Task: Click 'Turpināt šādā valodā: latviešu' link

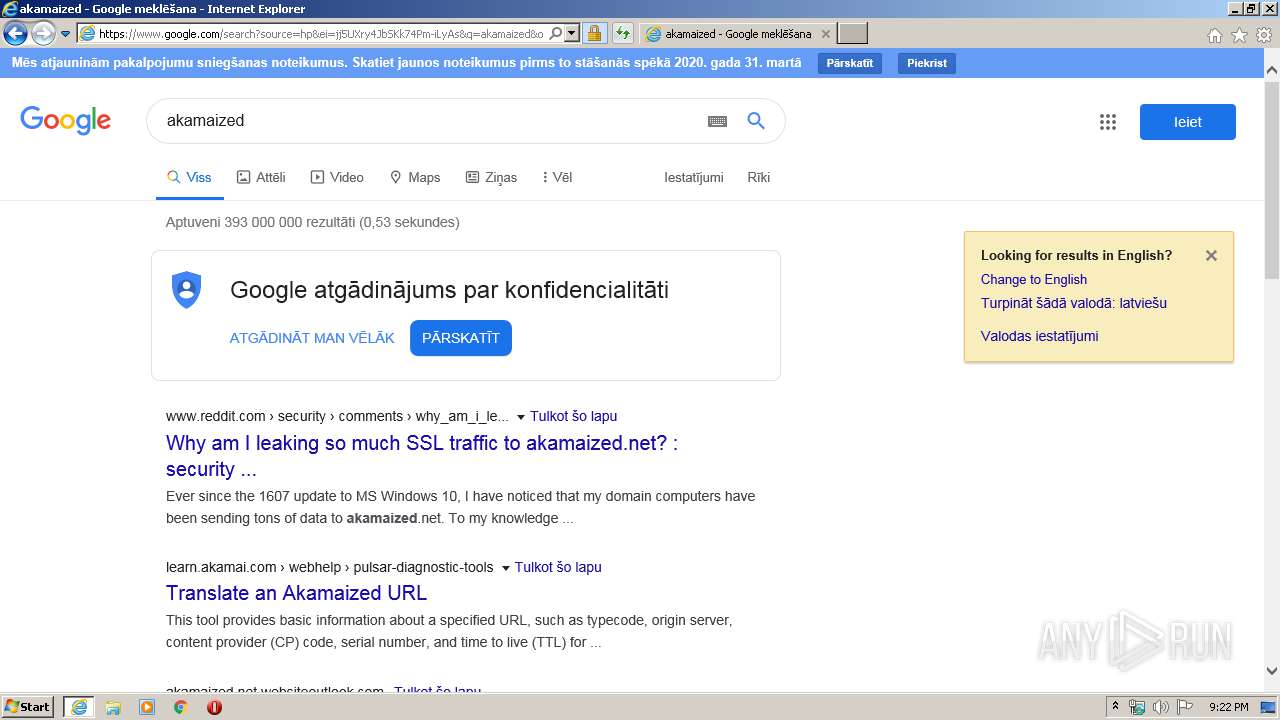Action: click(x=1074, y=303)
